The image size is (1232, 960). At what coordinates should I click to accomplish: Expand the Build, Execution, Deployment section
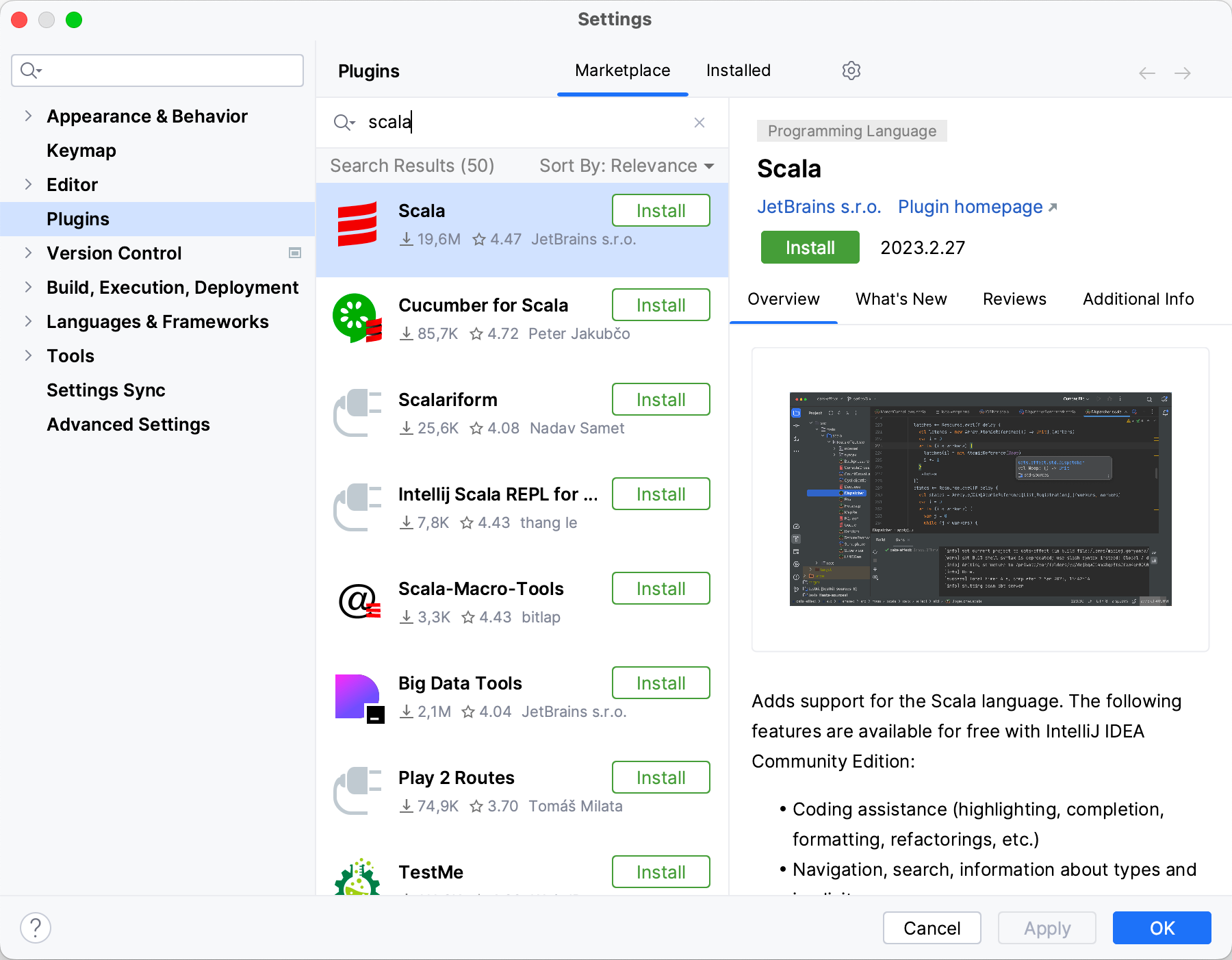tap(27, 287)
